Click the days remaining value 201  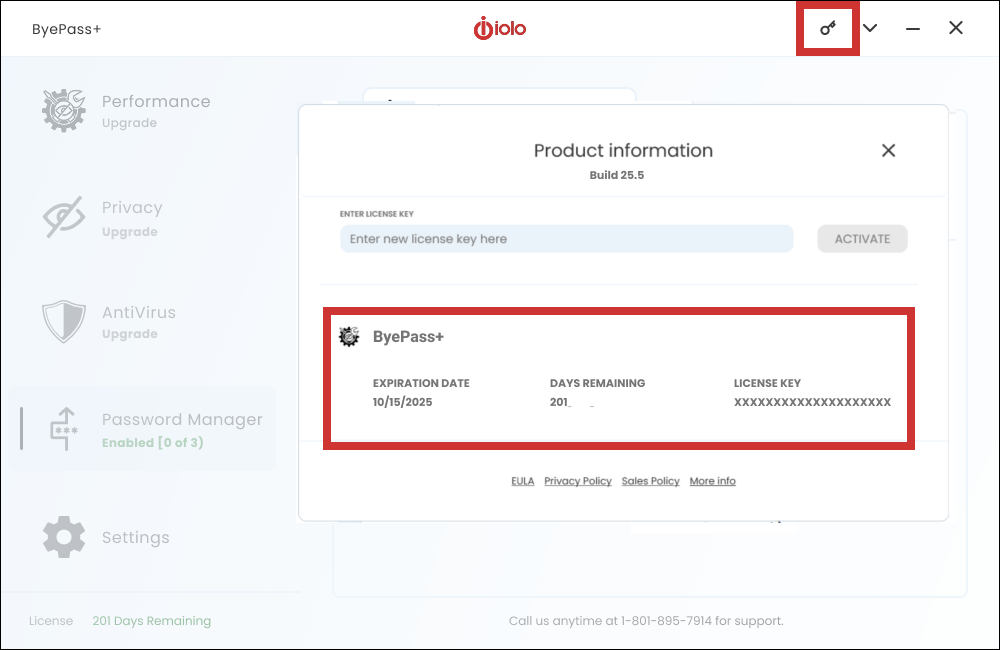559,402
